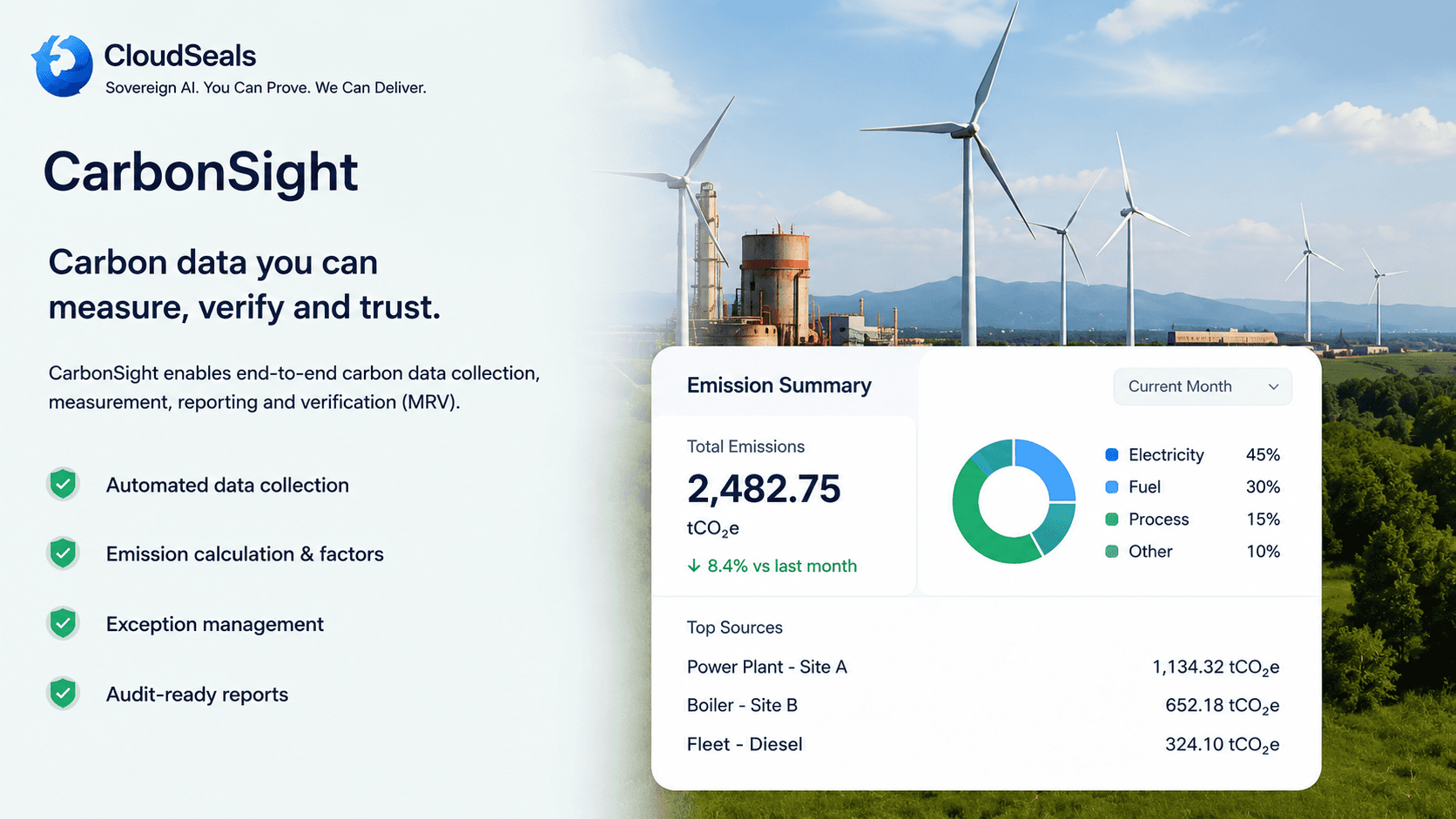Viewport: 1456px width, 819px height.
Task: Click the CloudSeals globe logo icon
Action: [x=63, y=65]
